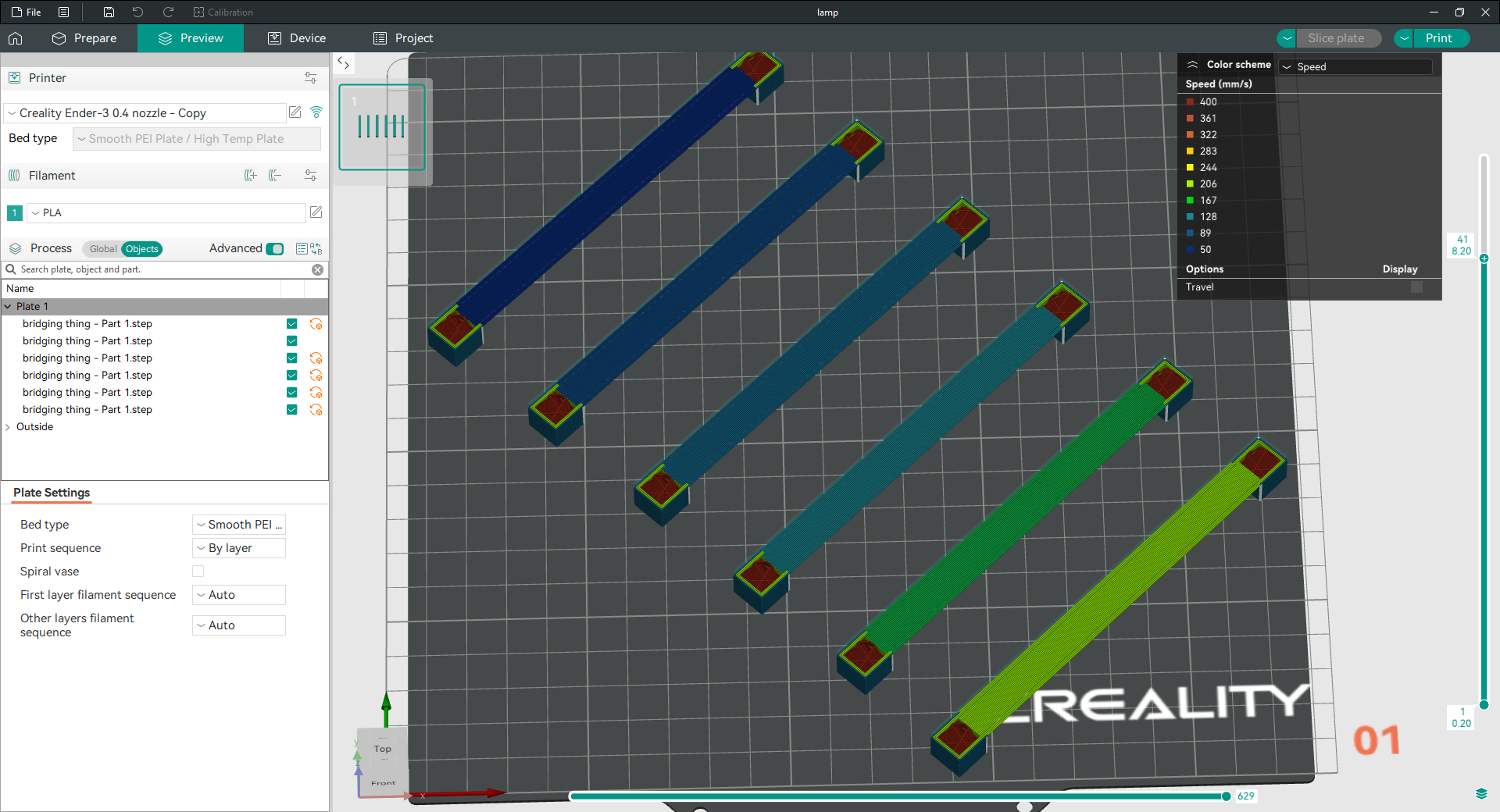Open the filament settings sliders icon
Screen dimensions: 1500x812
click(x=310, y=176)
